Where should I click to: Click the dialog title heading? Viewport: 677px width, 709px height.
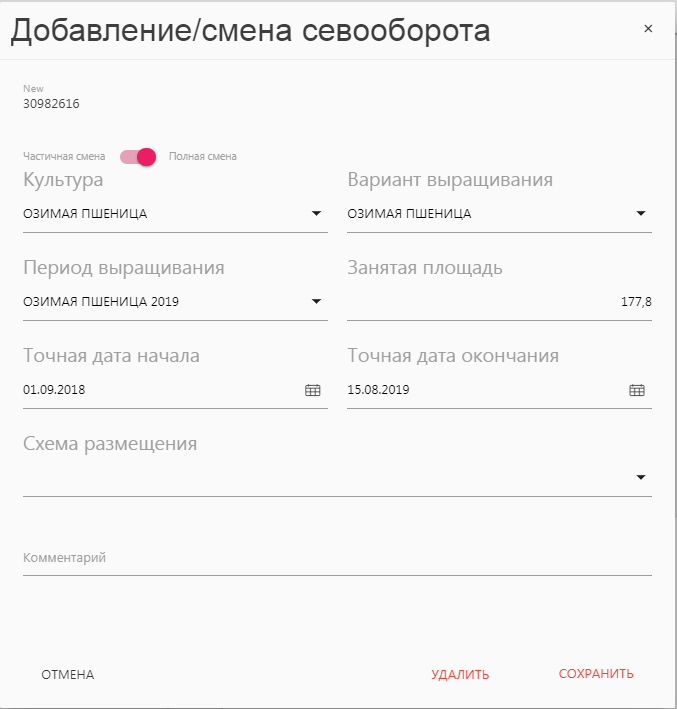coord(250,31)
